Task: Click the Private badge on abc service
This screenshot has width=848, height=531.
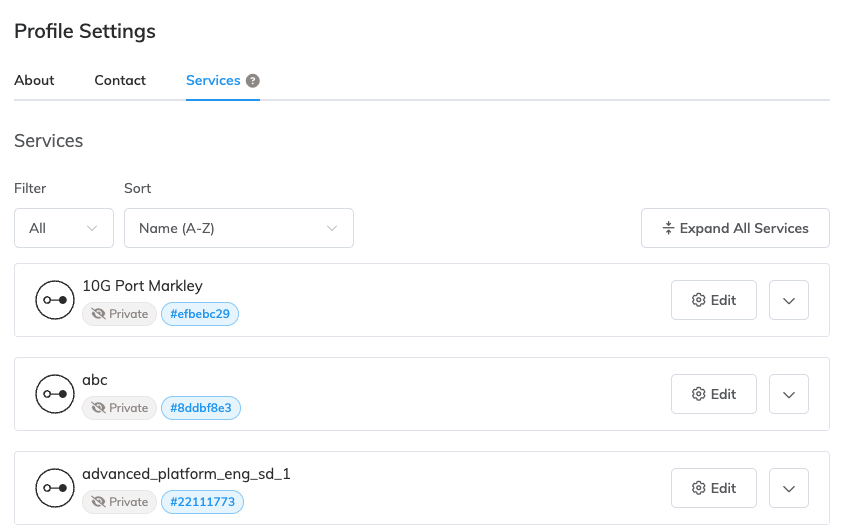Action: 119,408
